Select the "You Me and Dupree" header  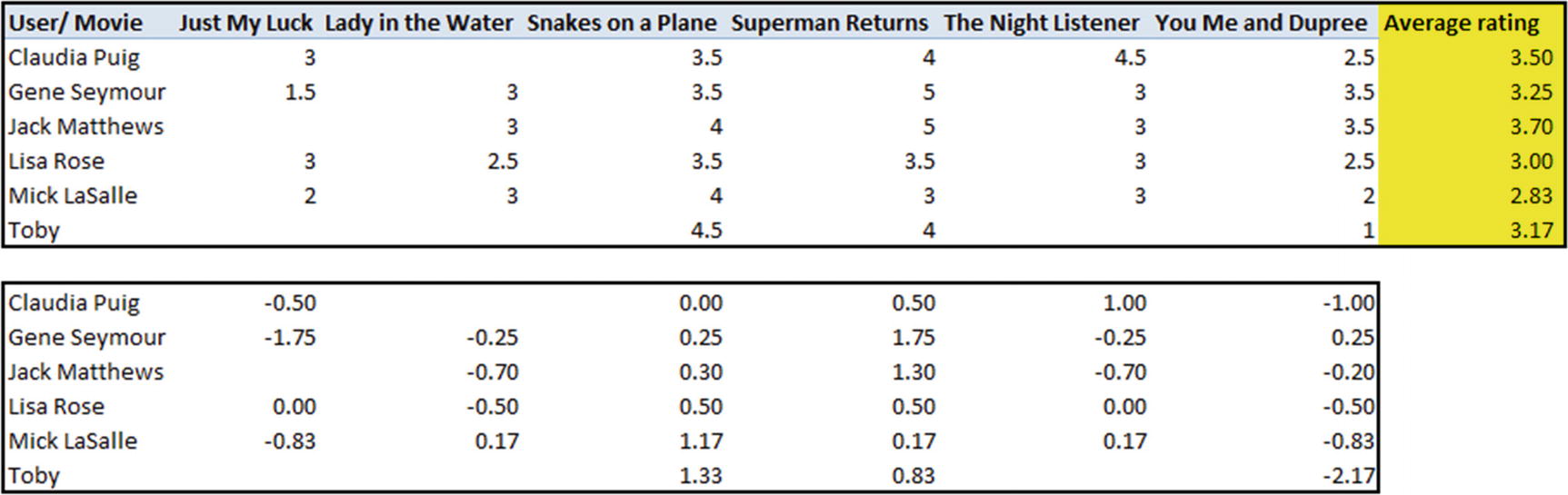pos(1261,23)
